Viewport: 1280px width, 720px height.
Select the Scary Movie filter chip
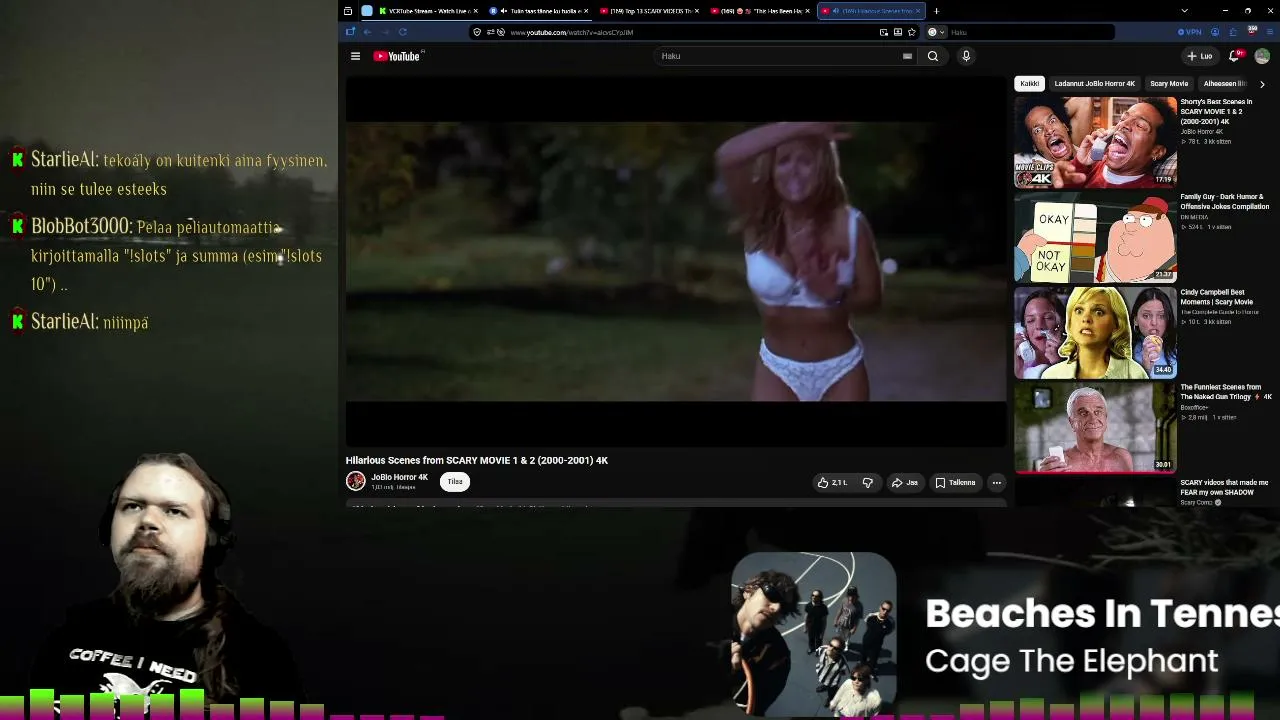(1169, 84)
